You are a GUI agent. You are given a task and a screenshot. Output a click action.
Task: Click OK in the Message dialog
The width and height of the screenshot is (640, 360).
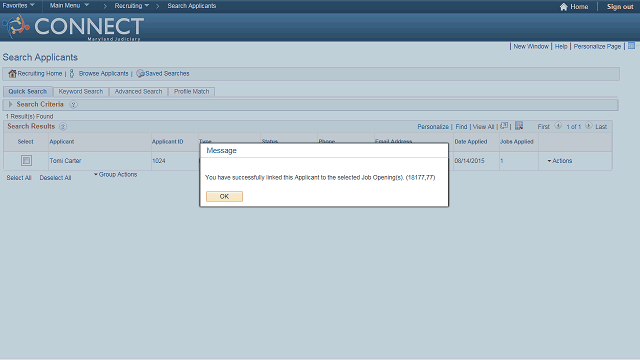pos(224,196)
